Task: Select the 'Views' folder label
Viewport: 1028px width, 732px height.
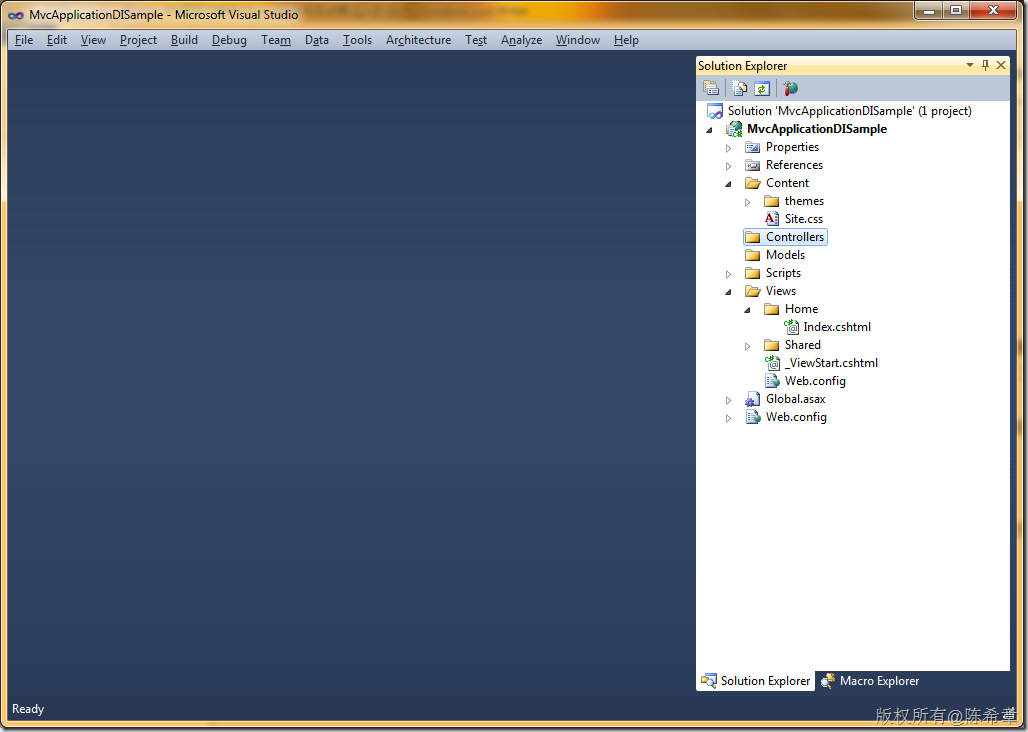Action: [781, 291]
